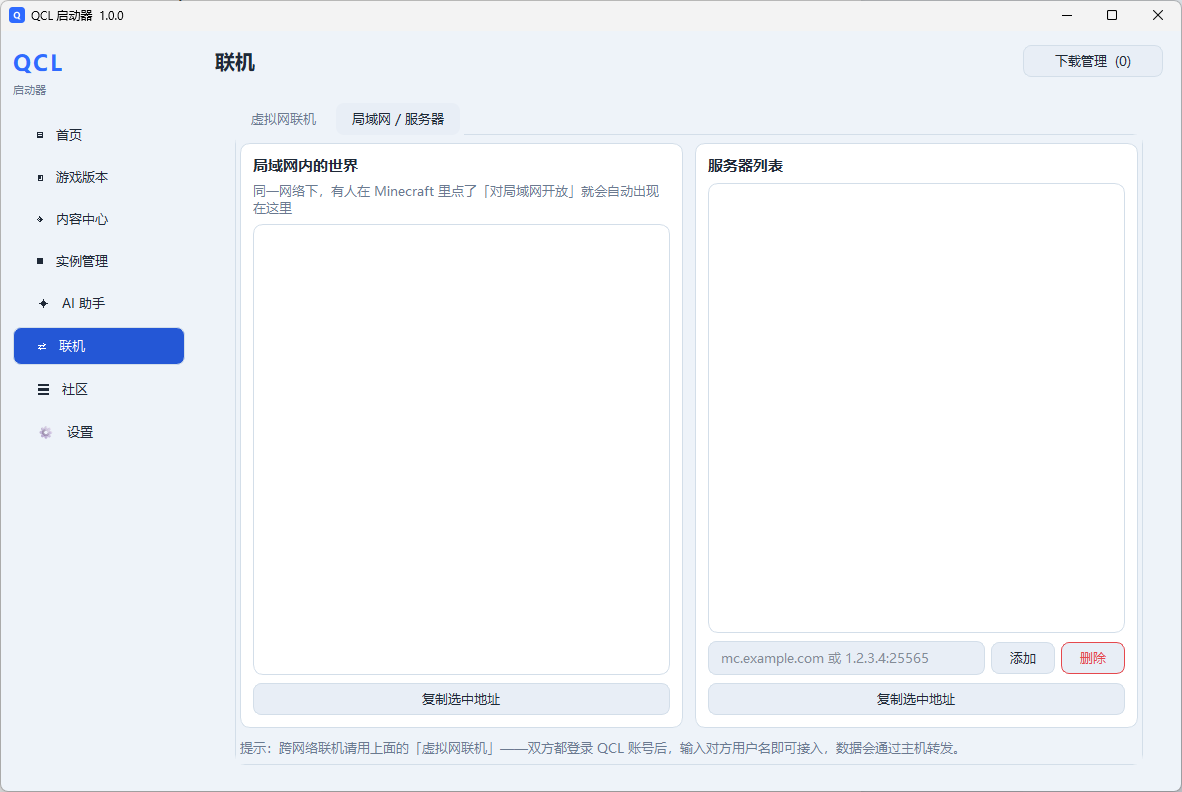Select 实例管理 in sidebar
Image resolution: width=1182 pixels, height=792 pixels.
(x=99, y=261)
